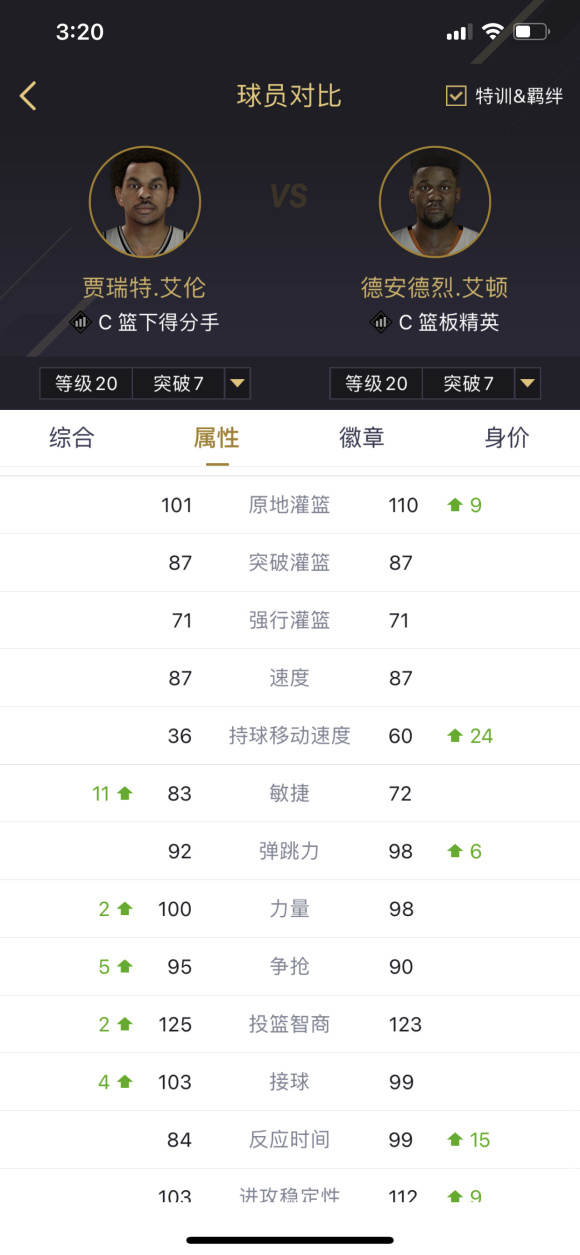Screen dimensions: 580x1255
Task: Tap the position badge icon beside C 篮板精英
Action: coord(381,322)
